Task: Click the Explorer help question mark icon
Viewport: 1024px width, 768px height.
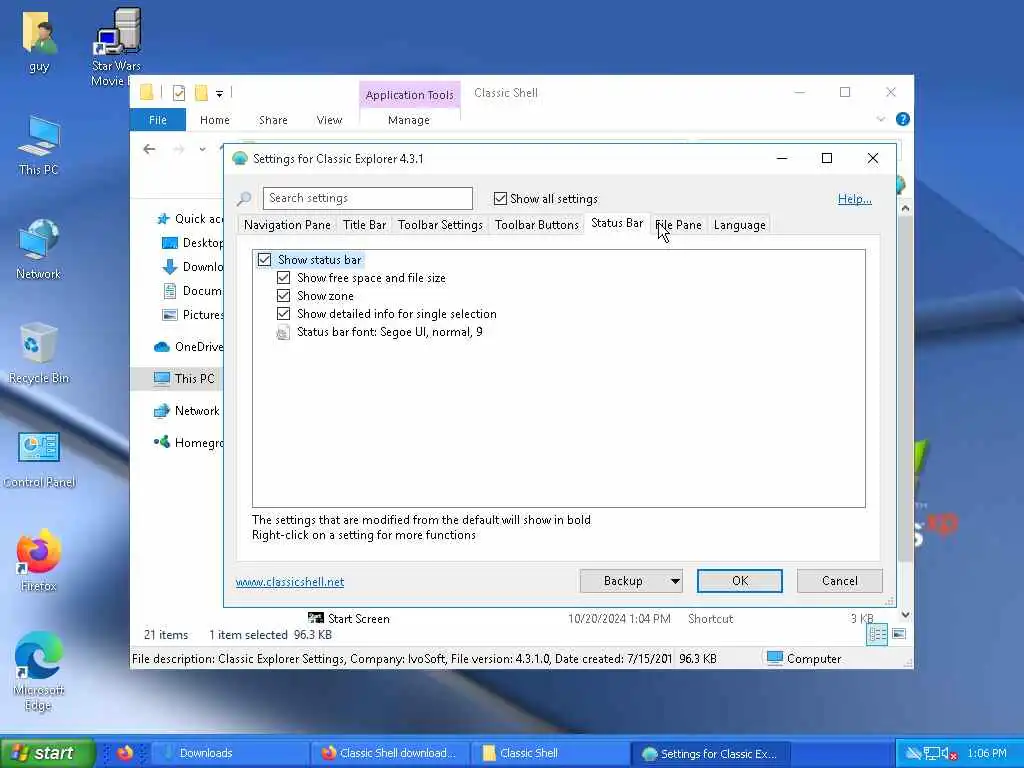Action: coord(903,120)
